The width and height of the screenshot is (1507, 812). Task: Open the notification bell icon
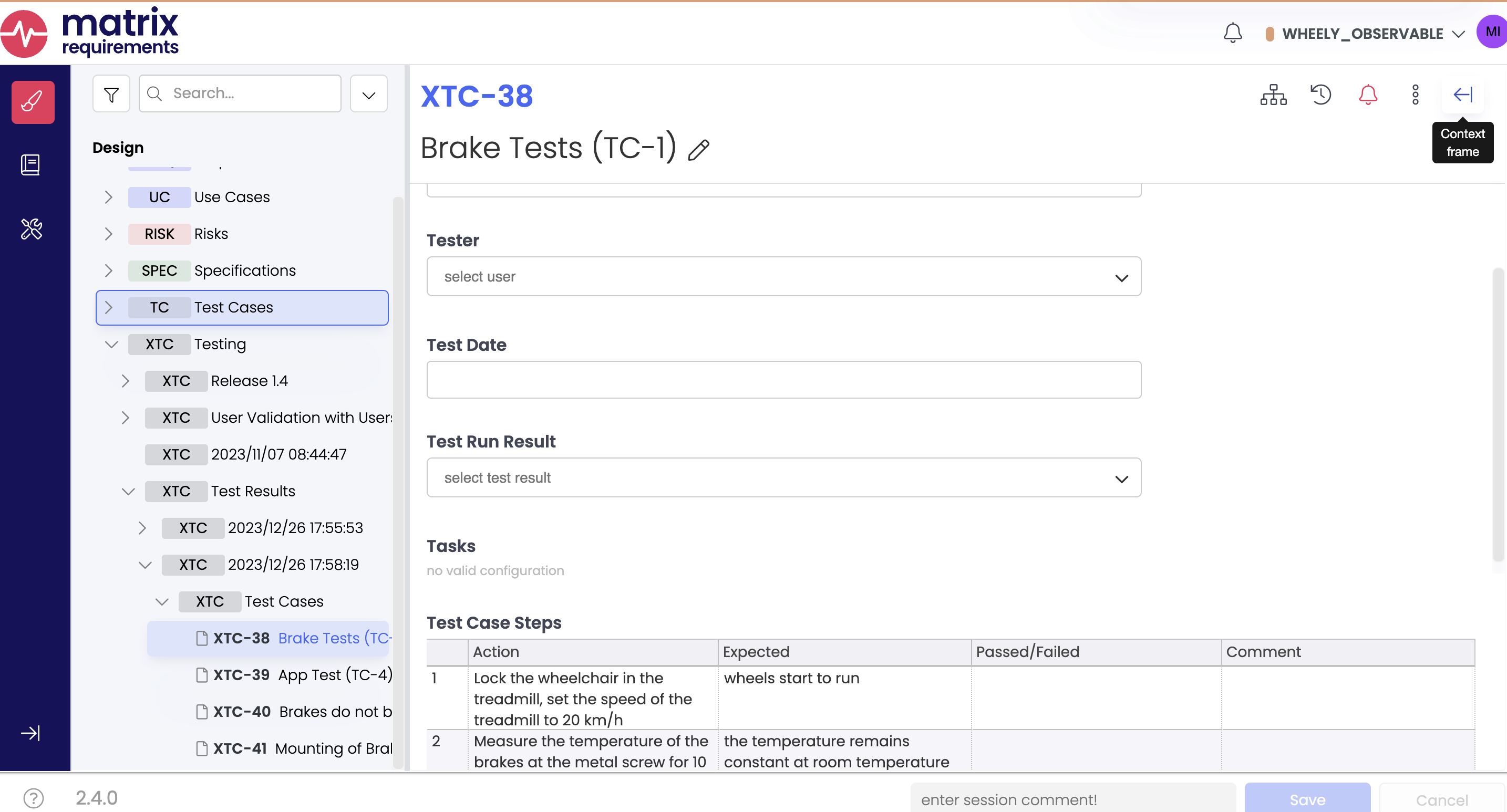coord(1233,32)
